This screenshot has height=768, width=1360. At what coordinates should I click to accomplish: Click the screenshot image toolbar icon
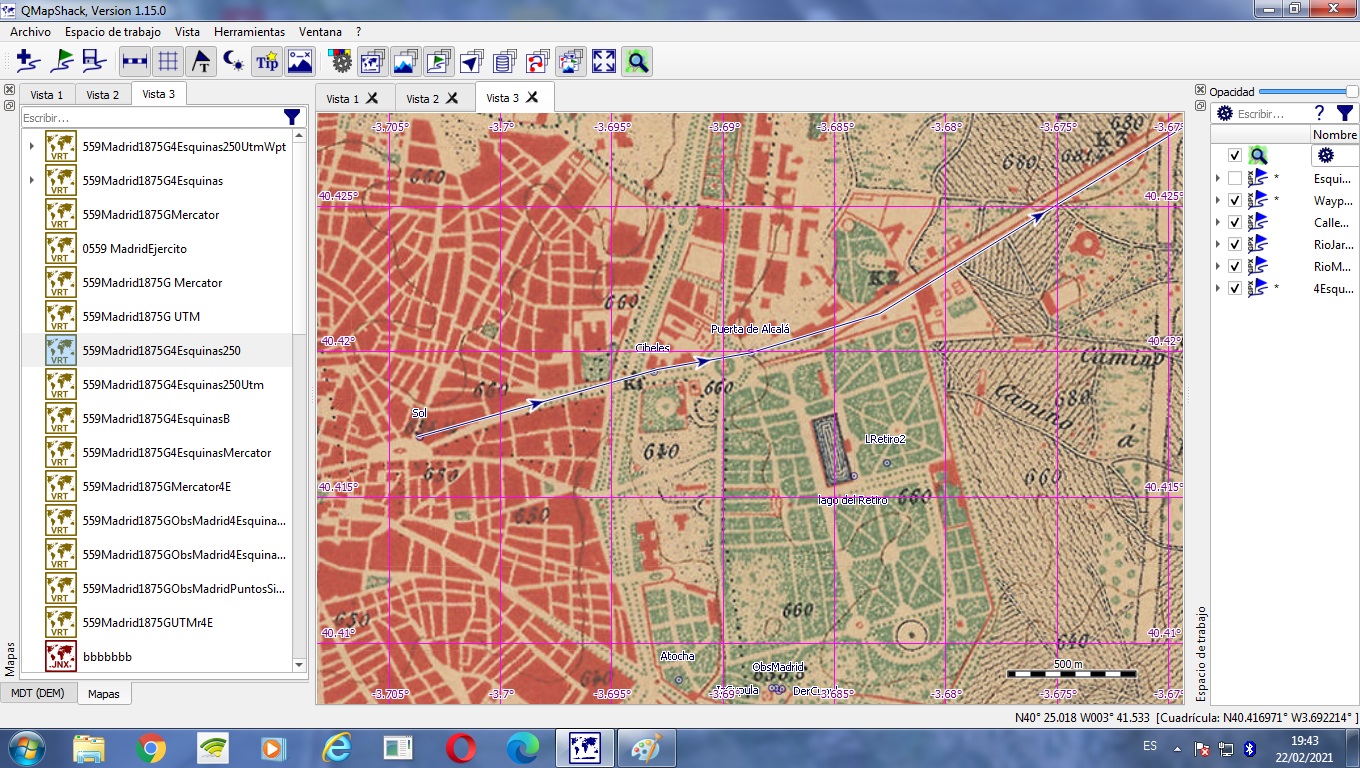pyautogui.click(x=300, y=61)
